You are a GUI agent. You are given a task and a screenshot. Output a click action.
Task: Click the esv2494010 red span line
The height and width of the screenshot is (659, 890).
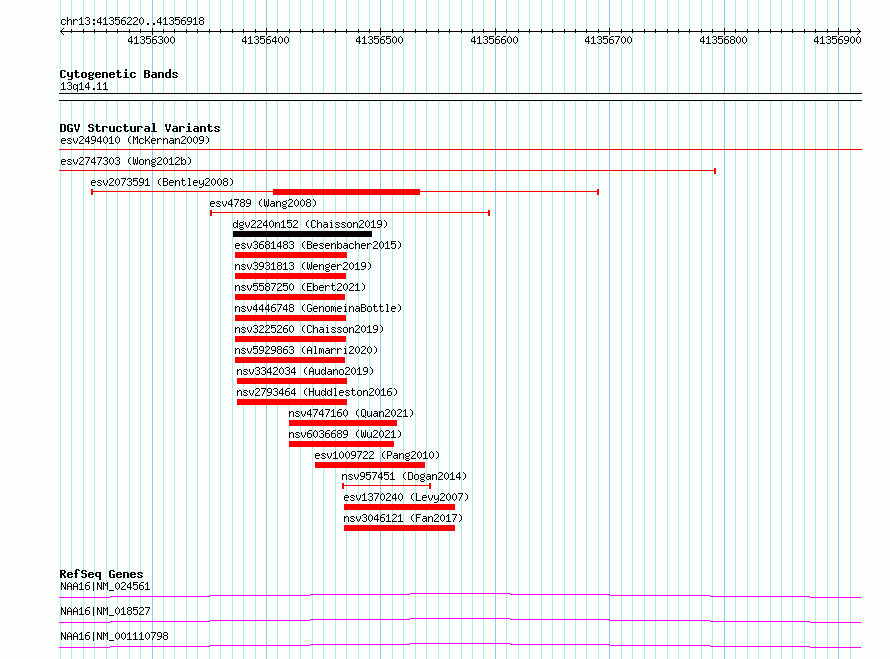[x=460, y=149]
